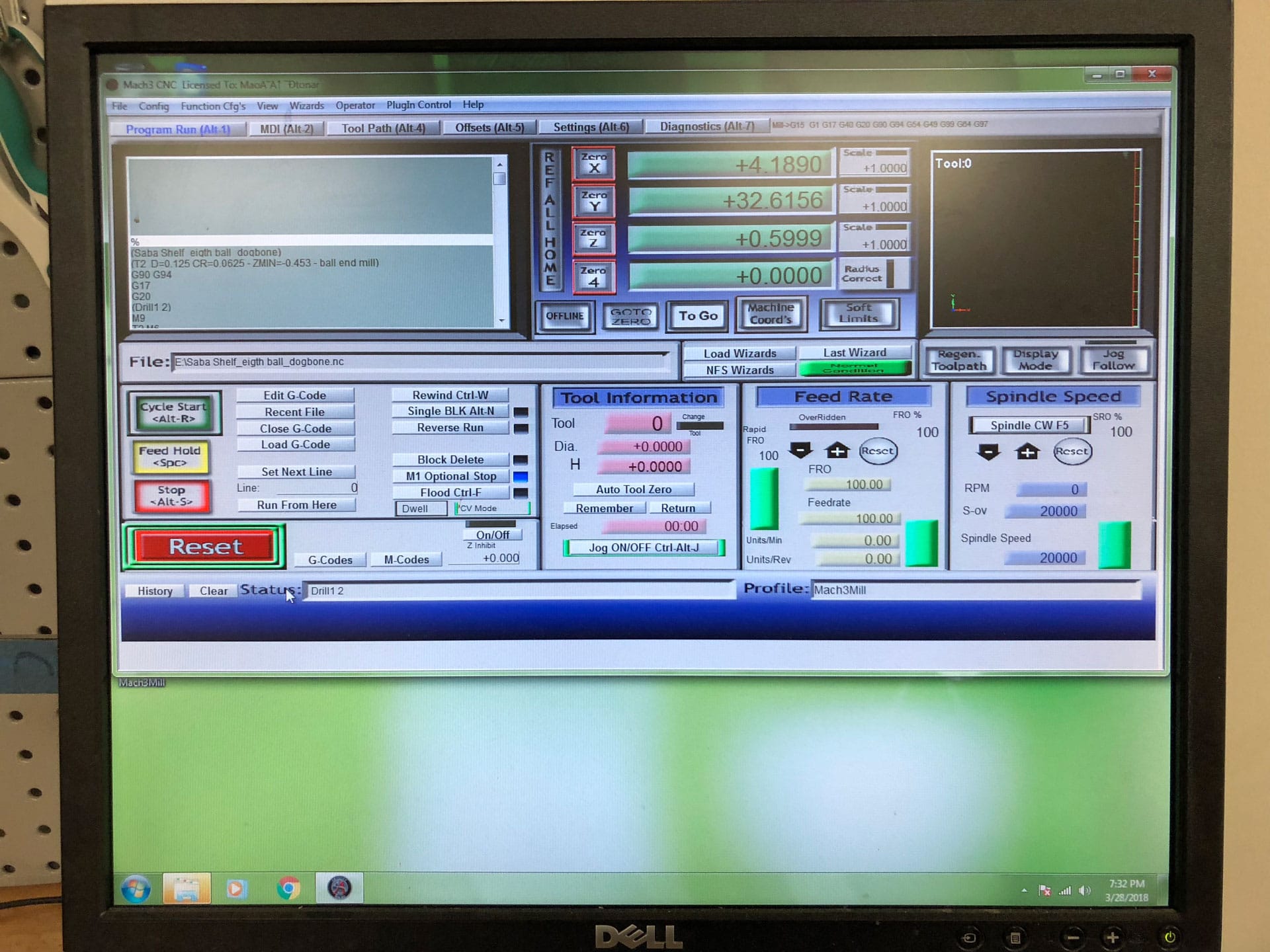
Task: Open Chrome from the Windows taskbar
Action: coord(288,888)
